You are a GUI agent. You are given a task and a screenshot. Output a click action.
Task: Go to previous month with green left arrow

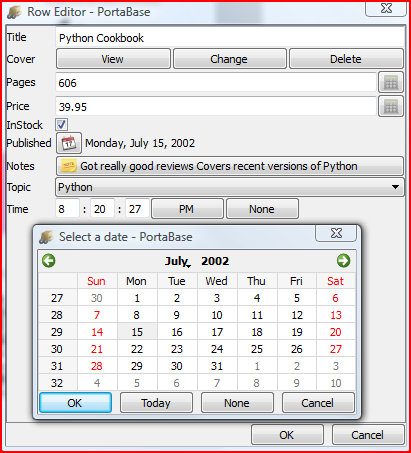49,260
